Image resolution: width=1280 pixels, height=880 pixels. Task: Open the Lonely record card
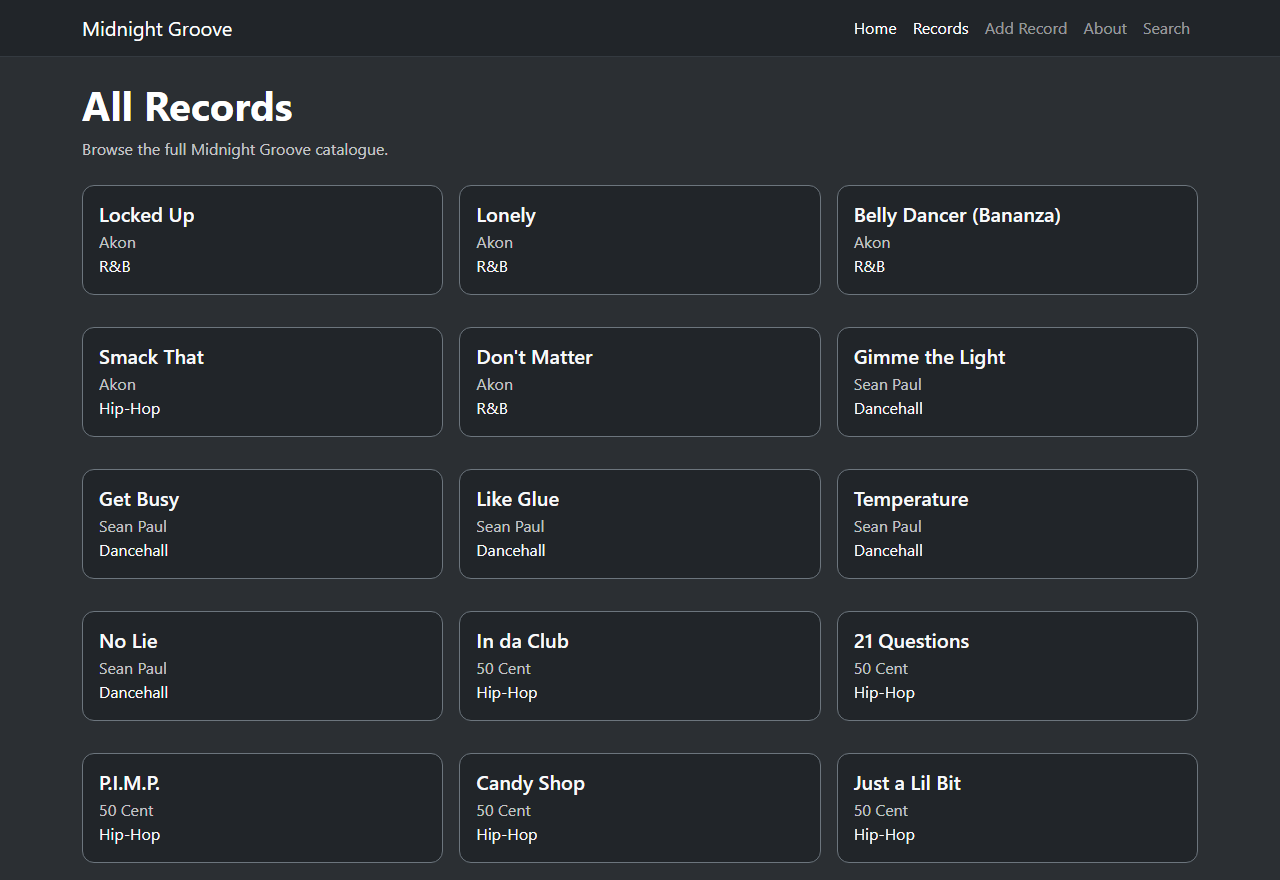[x=640, y=240]
